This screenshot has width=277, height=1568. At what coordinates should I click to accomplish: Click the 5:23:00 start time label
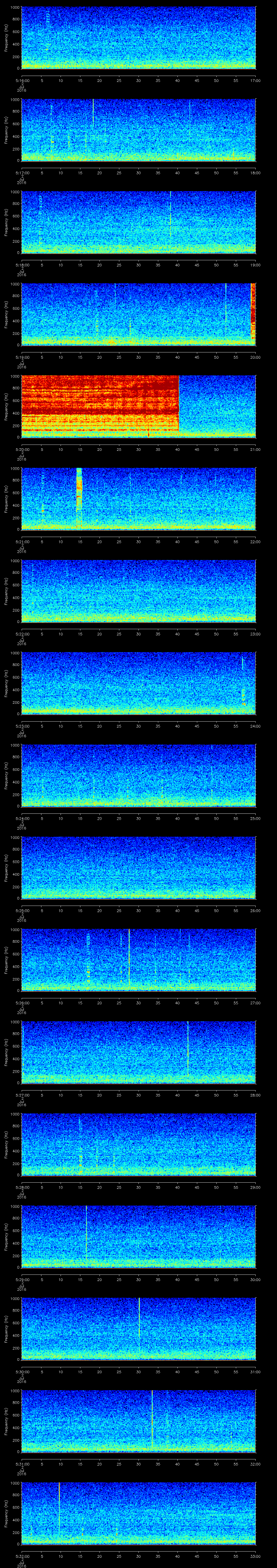[x=22, y=726]
